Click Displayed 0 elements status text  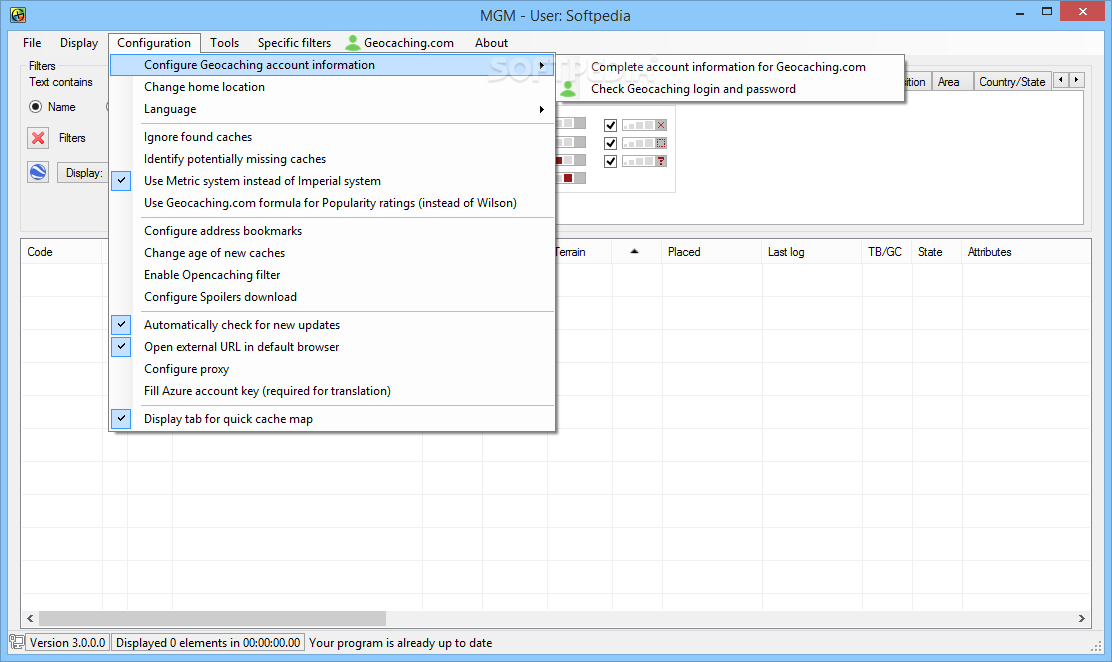[x=208, y=643]
